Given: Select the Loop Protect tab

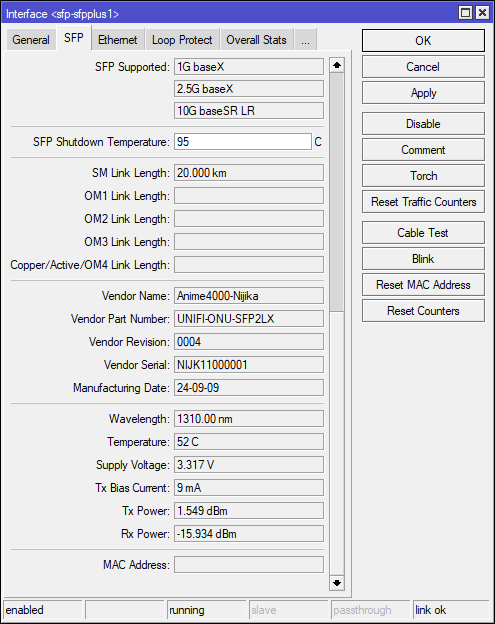Looking at the screenshot, I should coord(182,40).
